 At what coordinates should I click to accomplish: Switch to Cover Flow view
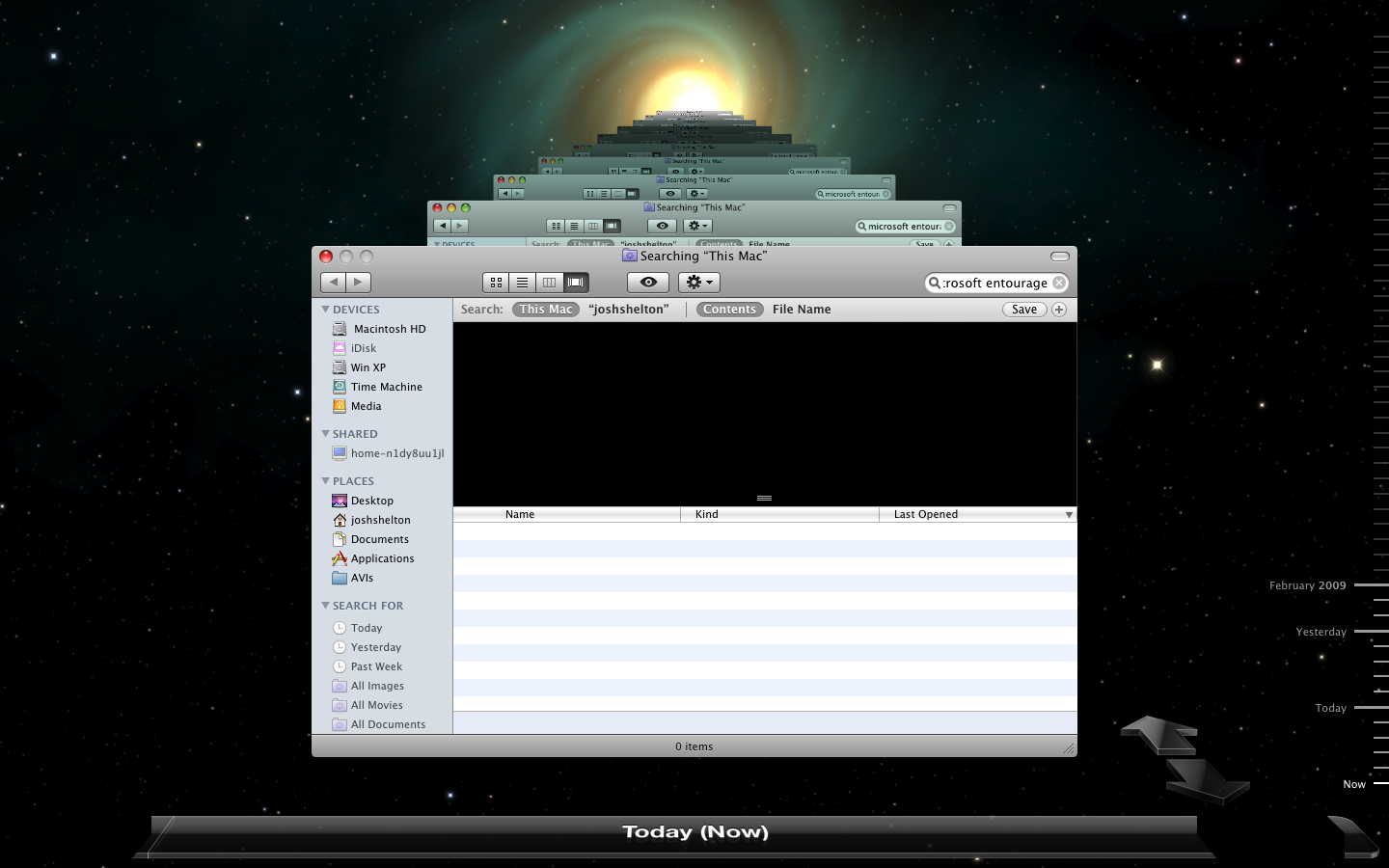[576, 283]
